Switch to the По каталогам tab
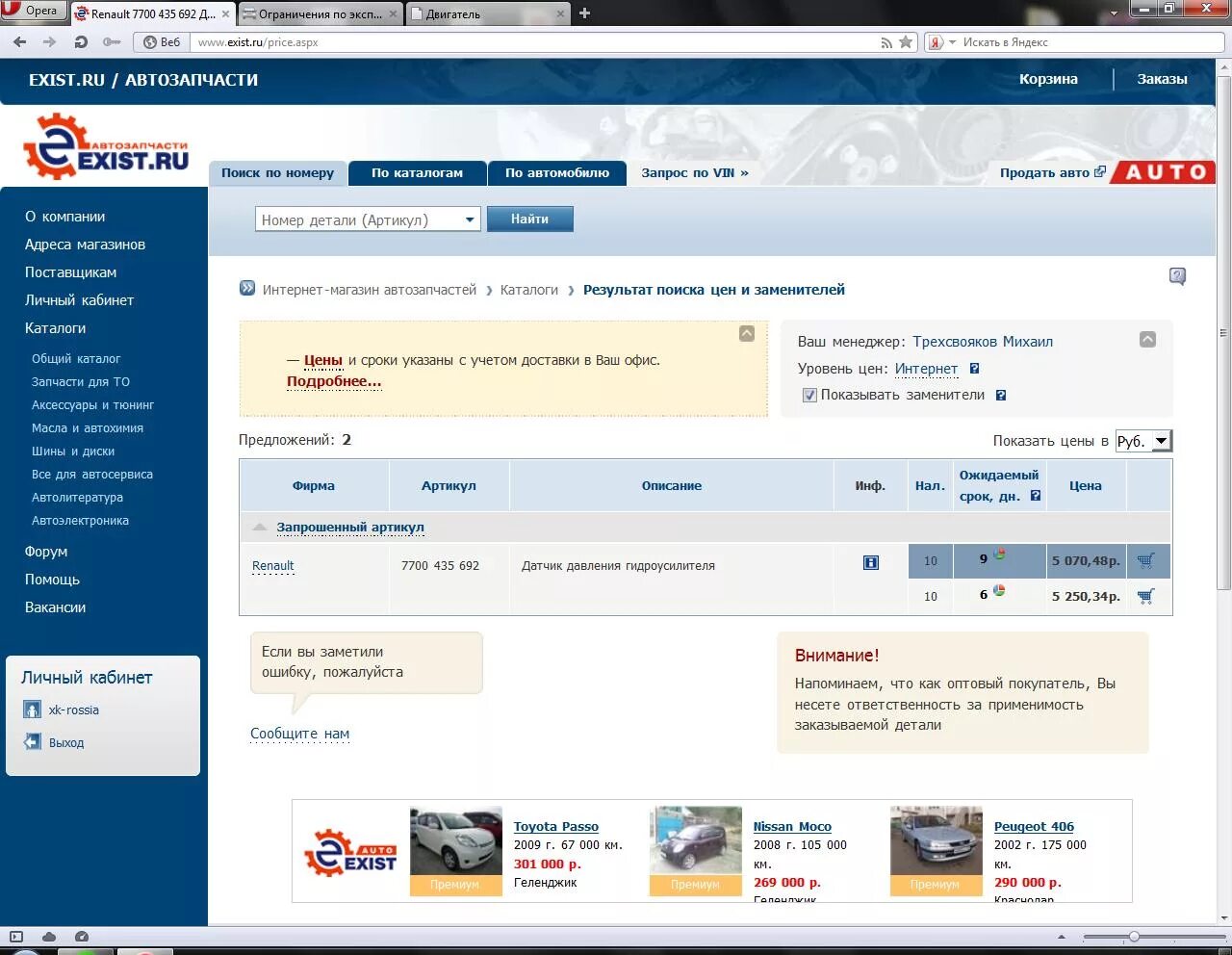 coord(418,173)
